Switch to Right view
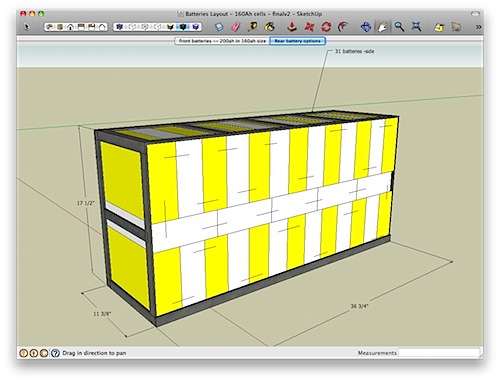The image size is (500, 382). pyautogui.click(x=81, y=27)
